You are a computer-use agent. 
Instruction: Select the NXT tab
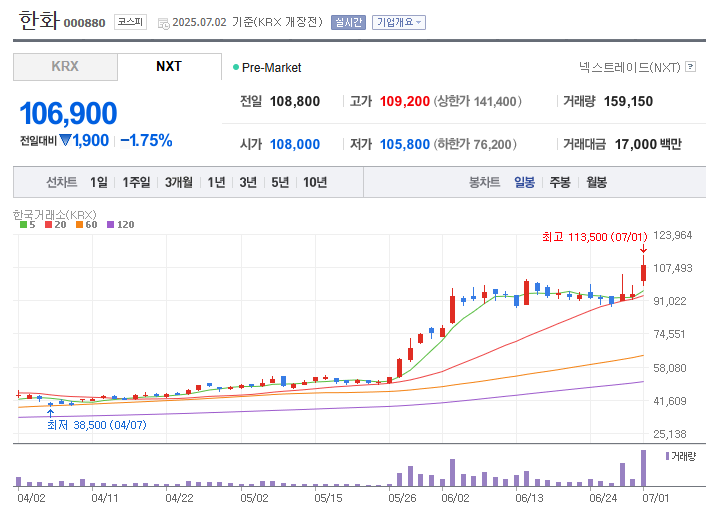click(169, 67)
